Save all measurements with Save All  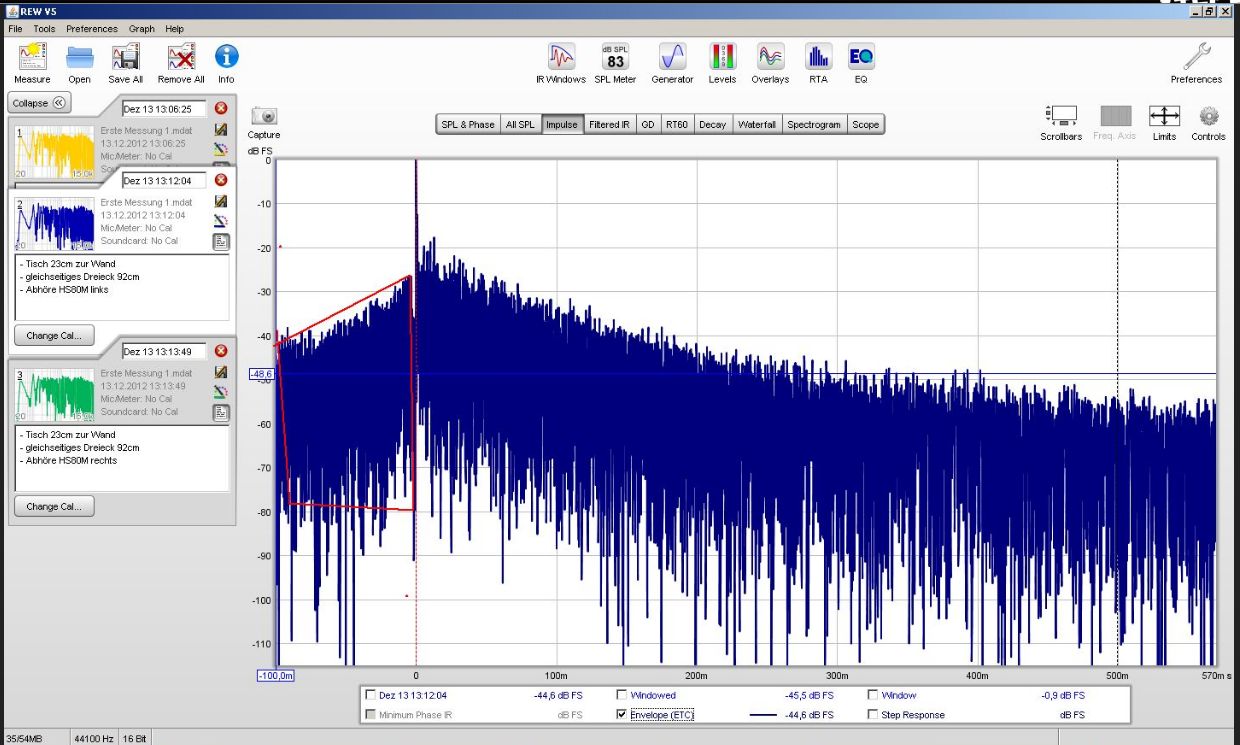click(126, 64)
